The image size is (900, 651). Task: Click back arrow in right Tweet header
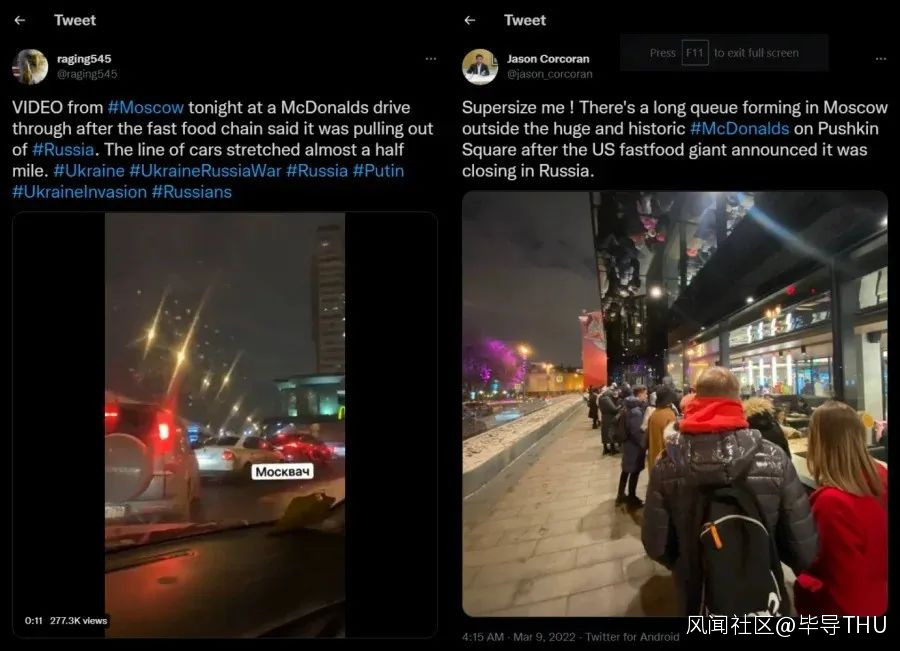coord(470,20)
